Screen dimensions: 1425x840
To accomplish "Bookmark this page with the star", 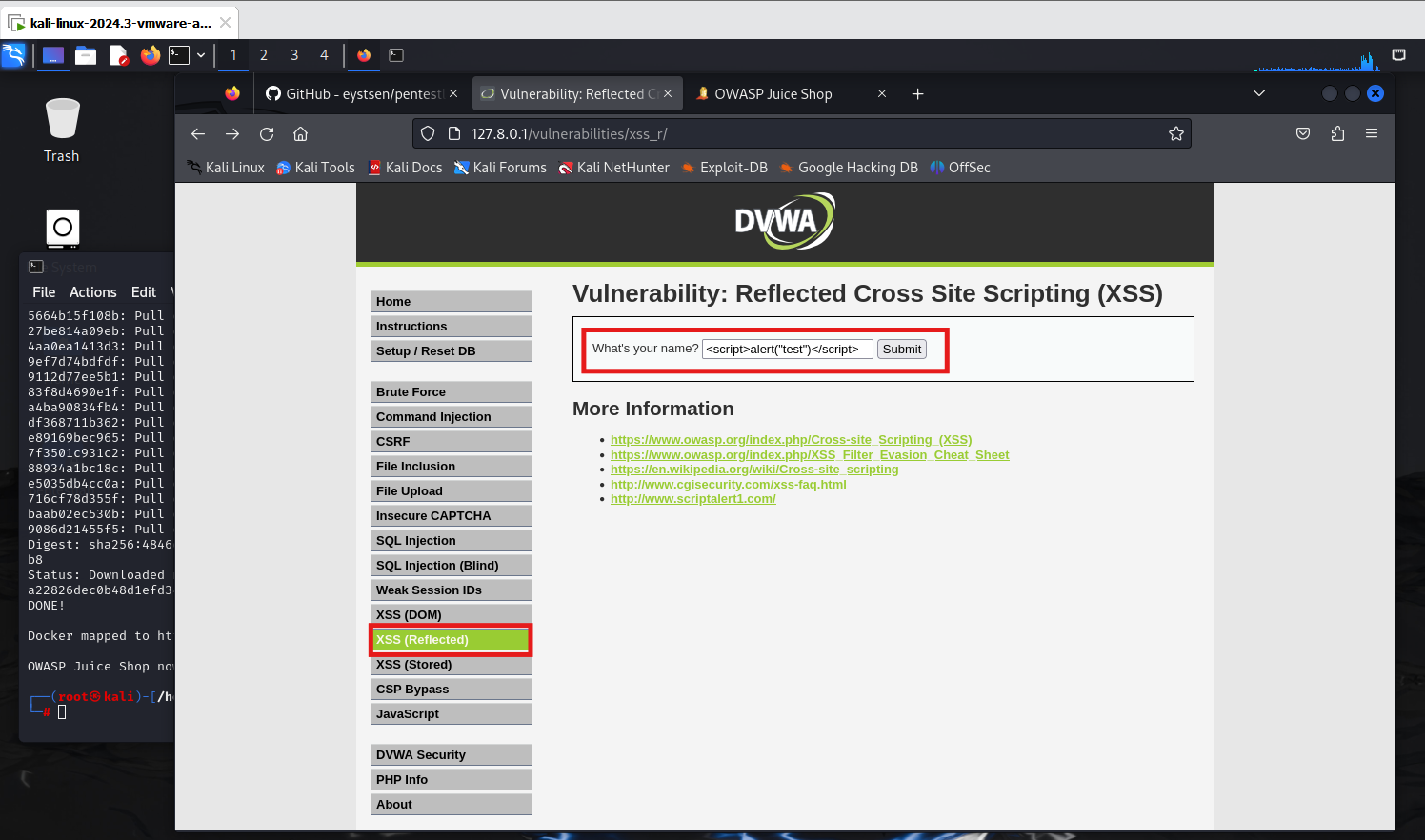I will pyautogui.click(x=1176, y=133).
